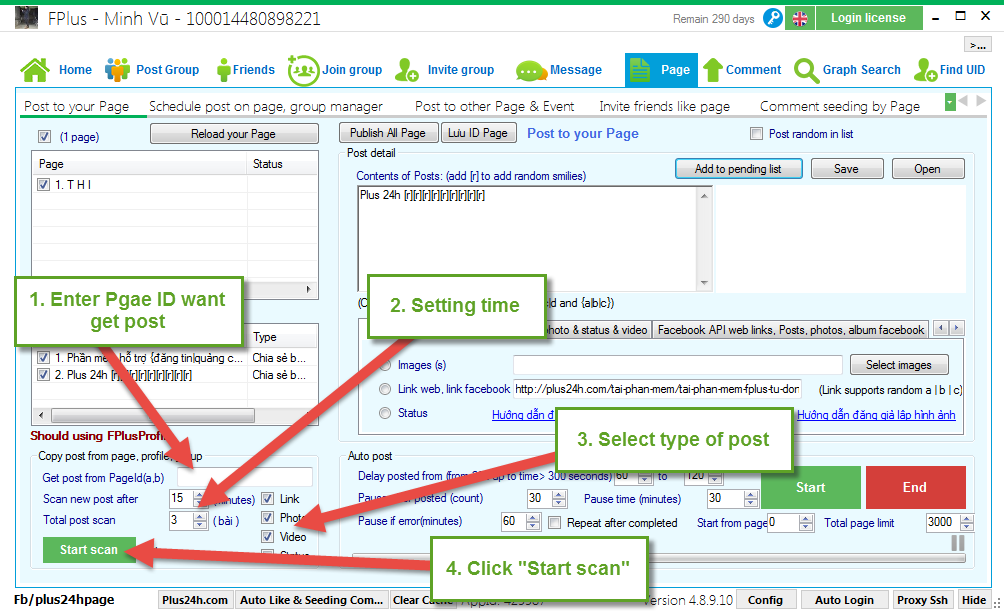Screen dimensions: 1004x612
Task: Select the 'Status' radio button
Action: [385, 413]
